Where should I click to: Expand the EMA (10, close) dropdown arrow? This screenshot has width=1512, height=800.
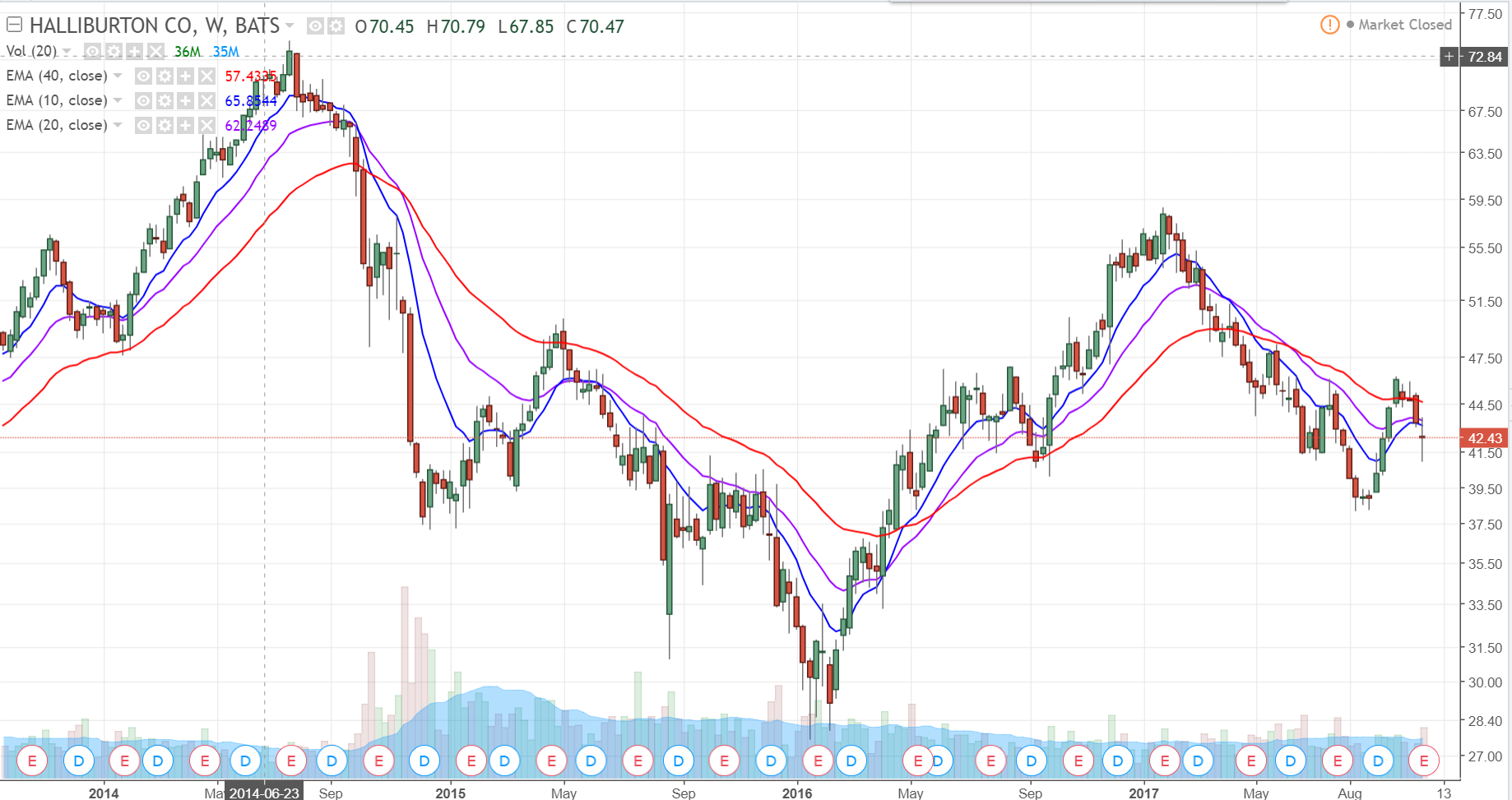click(118, 100)
